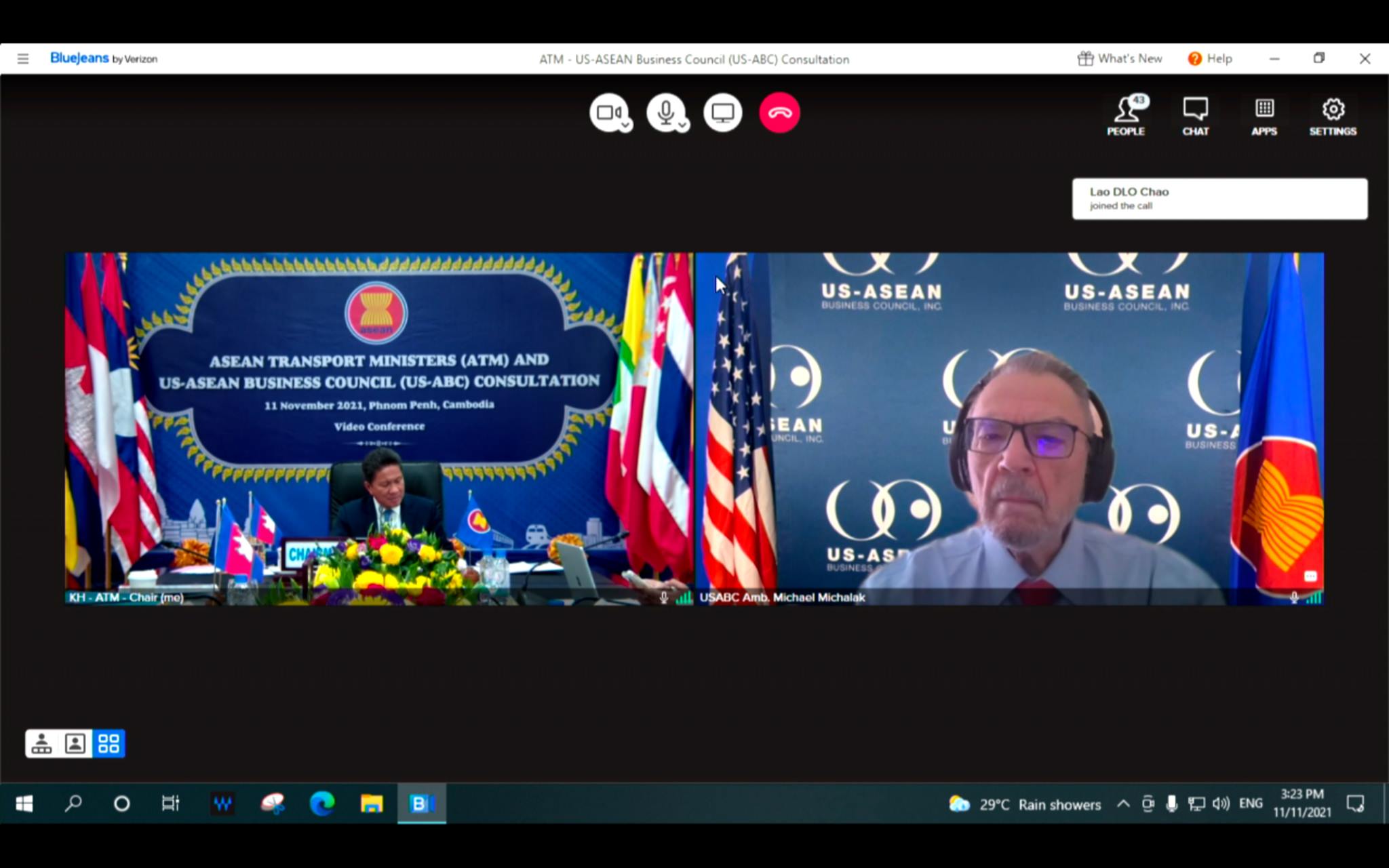The image size is (1389, 868).
Task: Open camera options dropdown arrow
Action: (x=625, y=125)
